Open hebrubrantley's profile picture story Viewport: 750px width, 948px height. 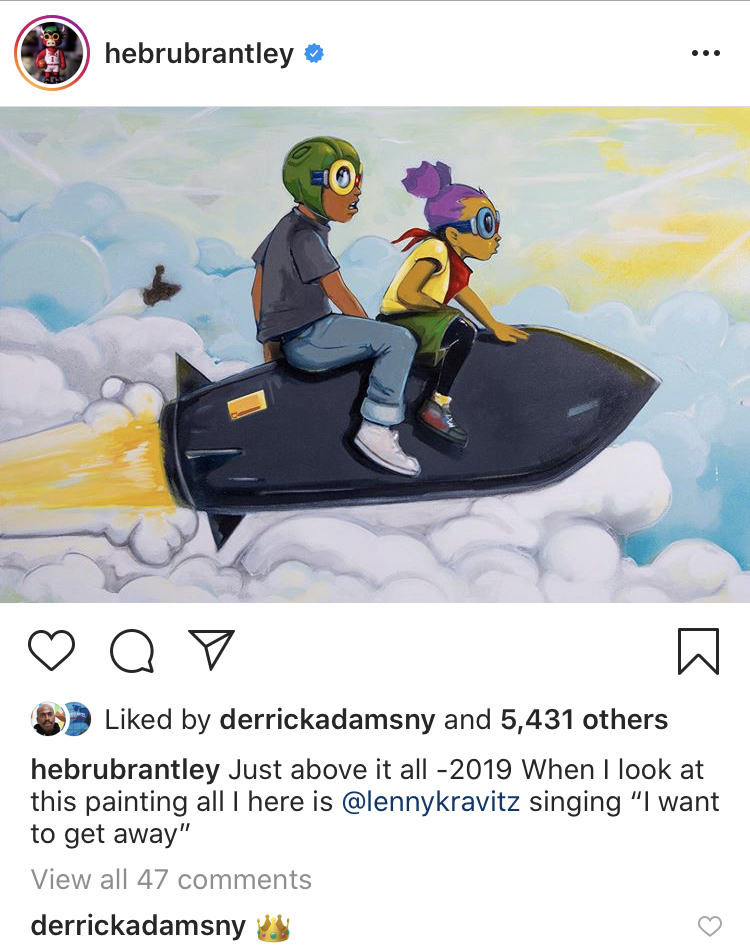pyautogui.click(x=52, y=53)
